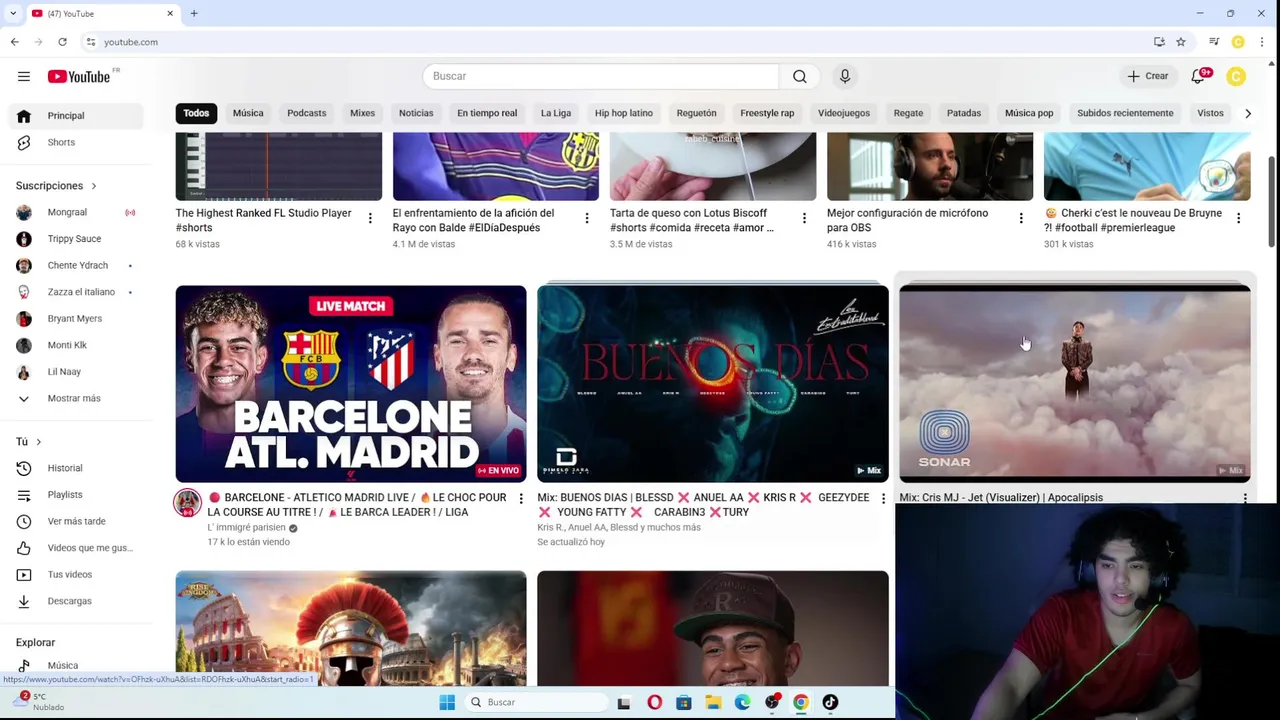Open Mongraal channel subscription
1280x720 pixels.
[77, 212]
